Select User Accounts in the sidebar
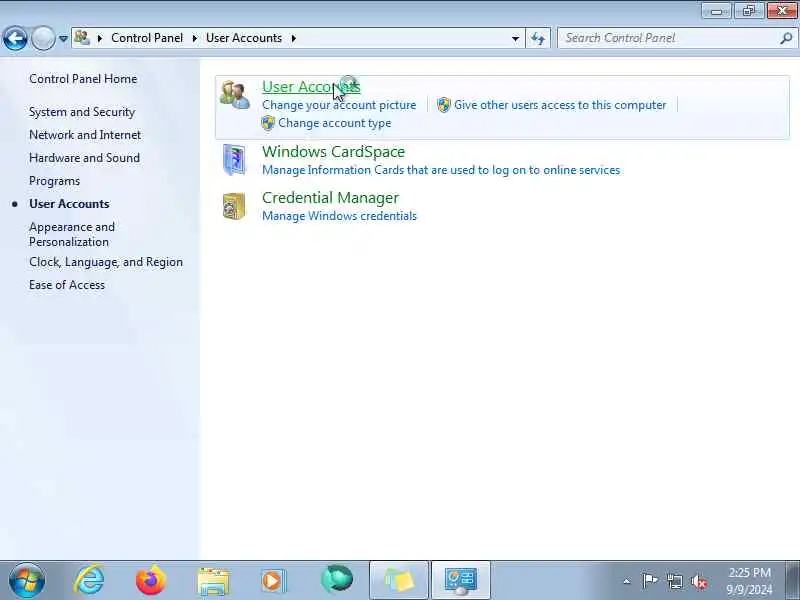 click(x=69, y=204)
